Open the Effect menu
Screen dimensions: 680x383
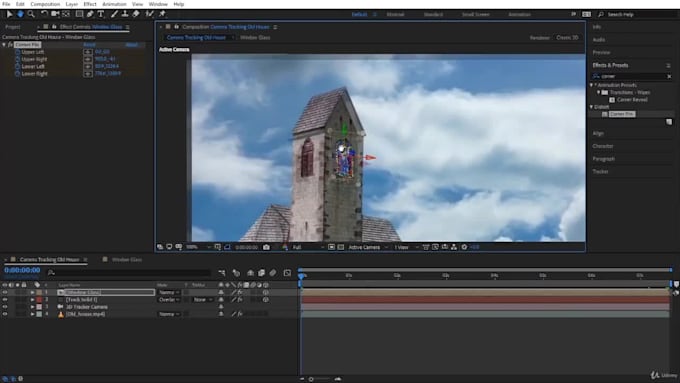click(x=90, y=4)
